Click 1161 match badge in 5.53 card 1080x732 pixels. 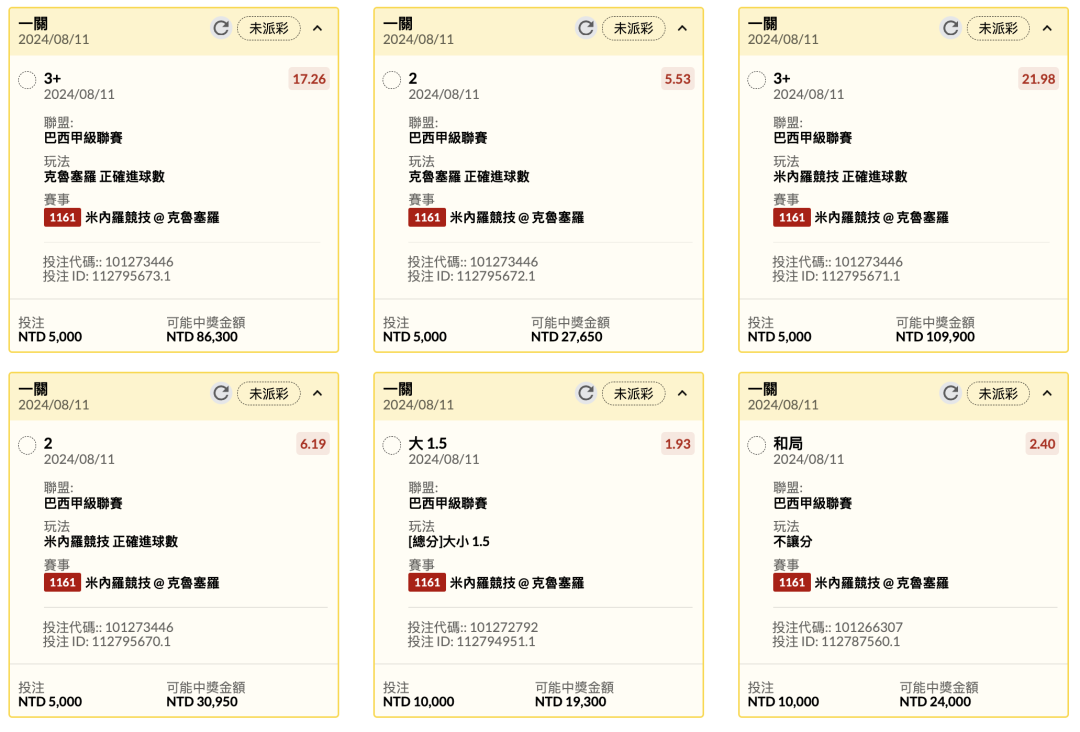click(427, 218)
